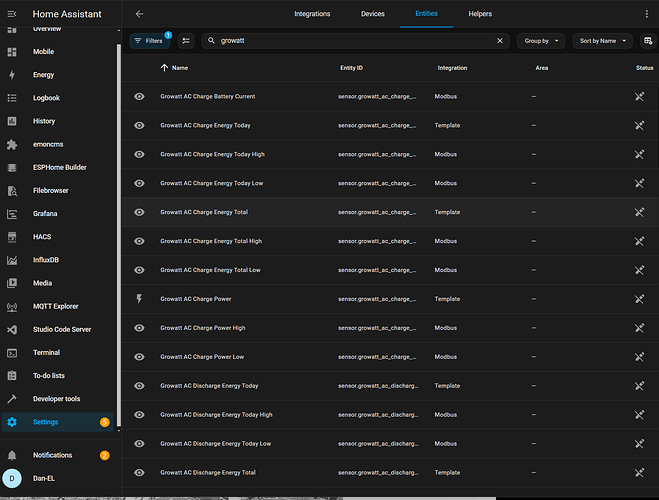Sort by the Name column header
659x500 pixels.
click(179, 68)
